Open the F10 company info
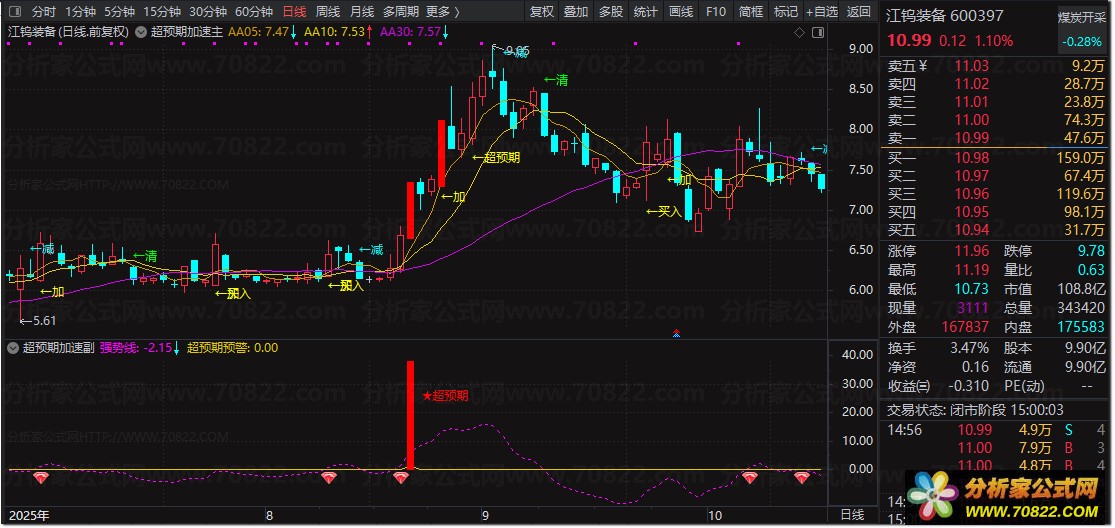 point(716,11)
